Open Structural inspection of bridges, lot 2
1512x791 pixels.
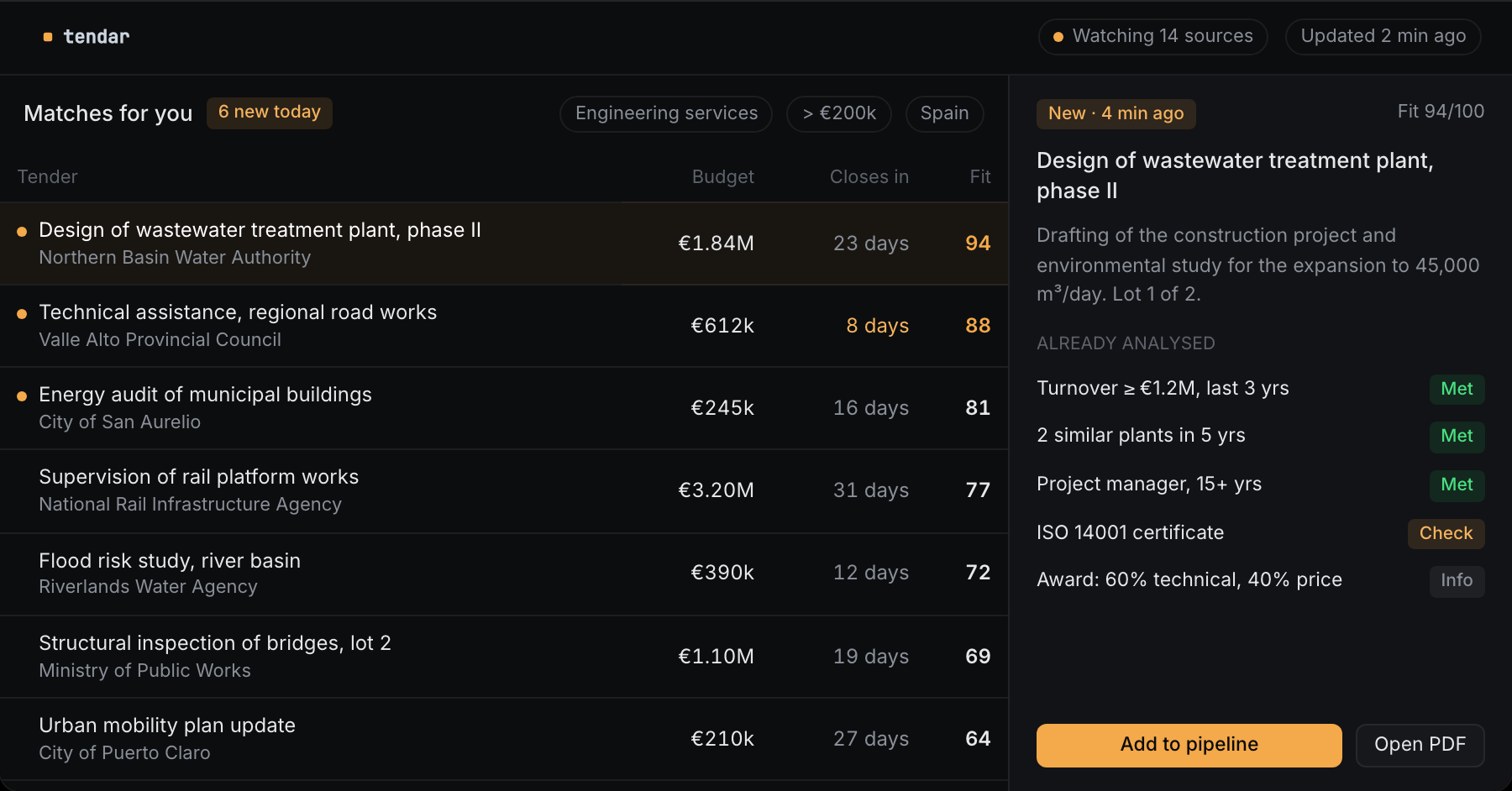point(504,657)
